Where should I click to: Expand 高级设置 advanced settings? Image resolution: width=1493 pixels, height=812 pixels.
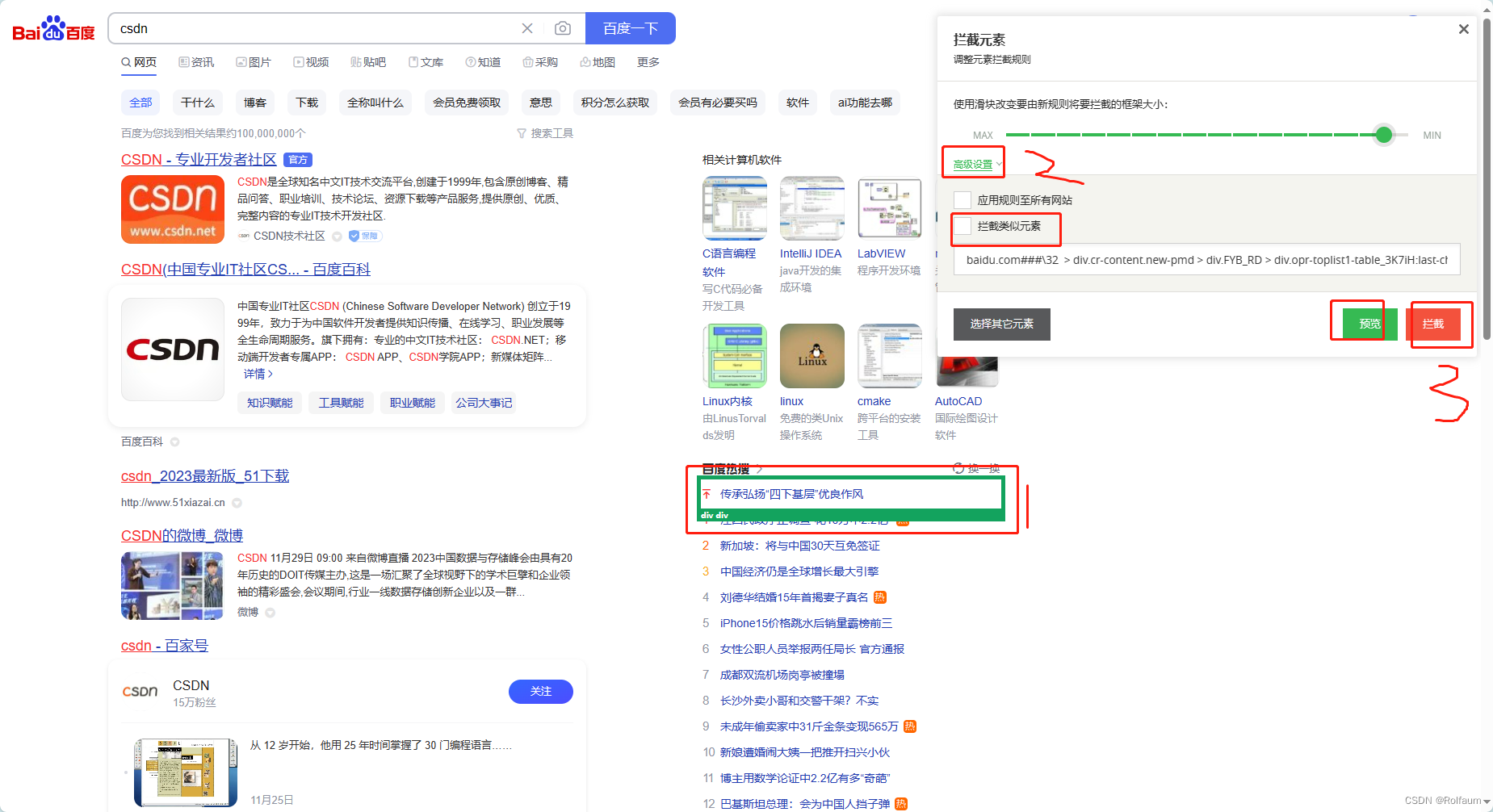tap(977, 164)
